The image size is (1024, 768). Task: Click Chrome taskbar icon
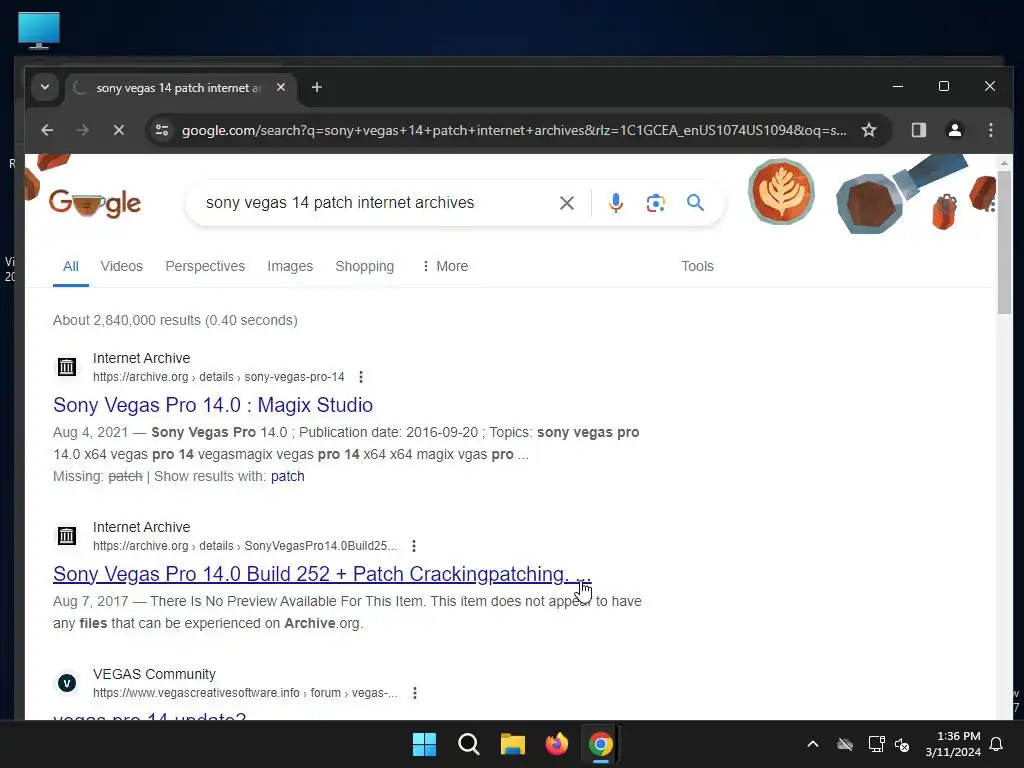point(600,744)
